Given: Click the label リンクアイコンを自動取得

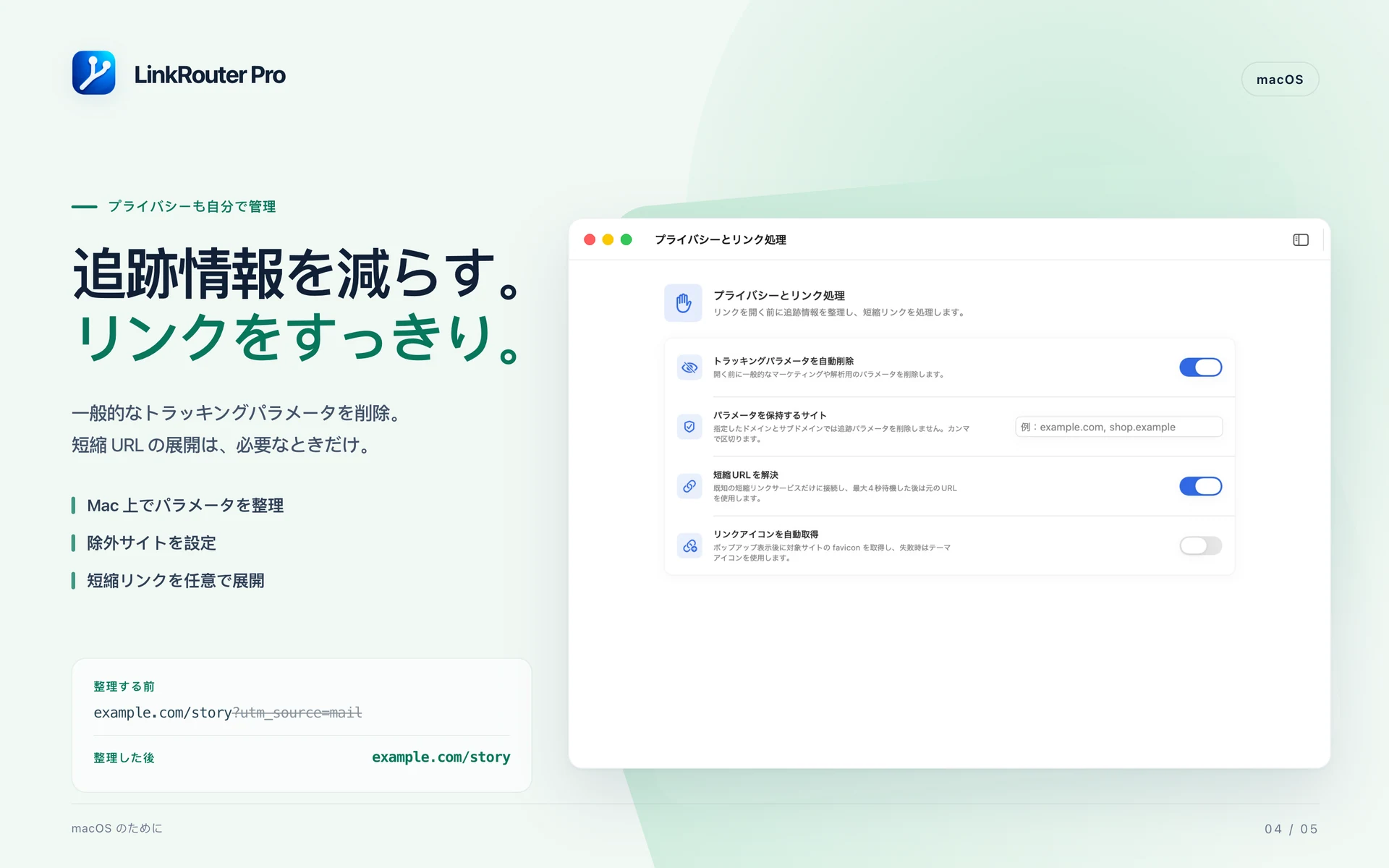Looking at the screenshot, I should point(766,535).
